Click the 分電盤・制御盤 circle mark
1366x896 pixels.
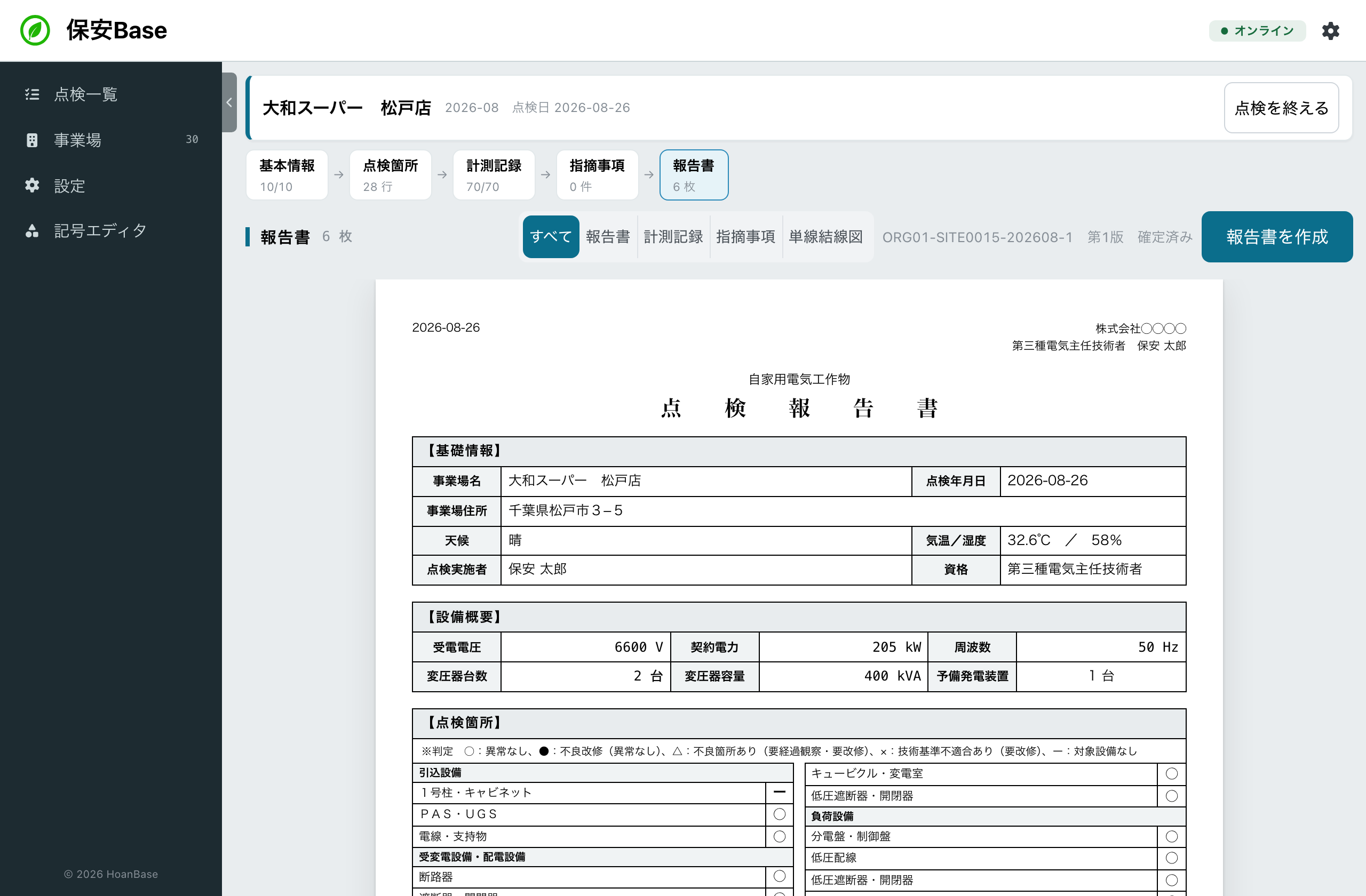[x=1171, y=836]
